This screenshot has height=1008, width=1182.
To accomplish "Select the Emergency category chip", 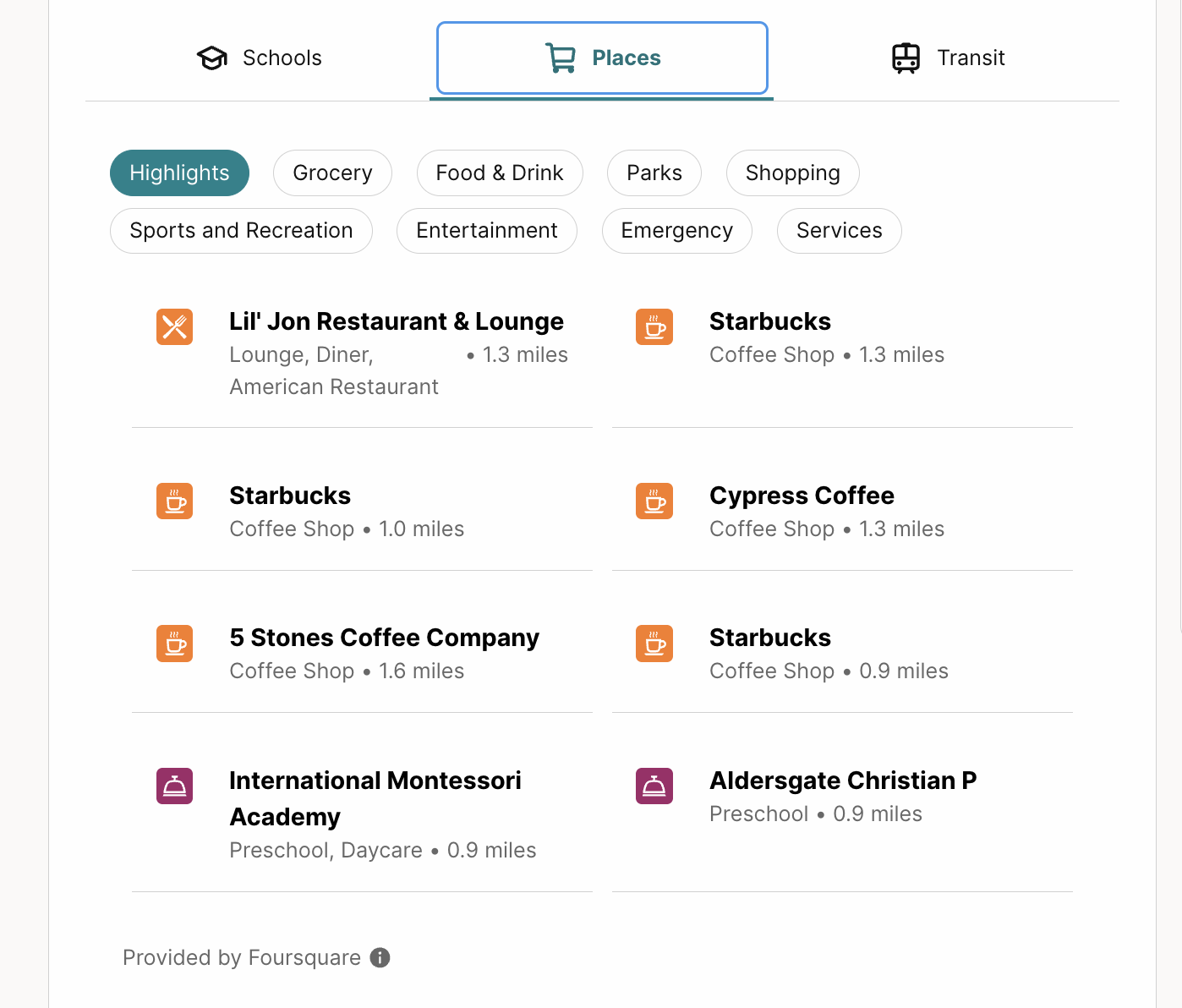I will pyautogui.click(x=677, y=230).
